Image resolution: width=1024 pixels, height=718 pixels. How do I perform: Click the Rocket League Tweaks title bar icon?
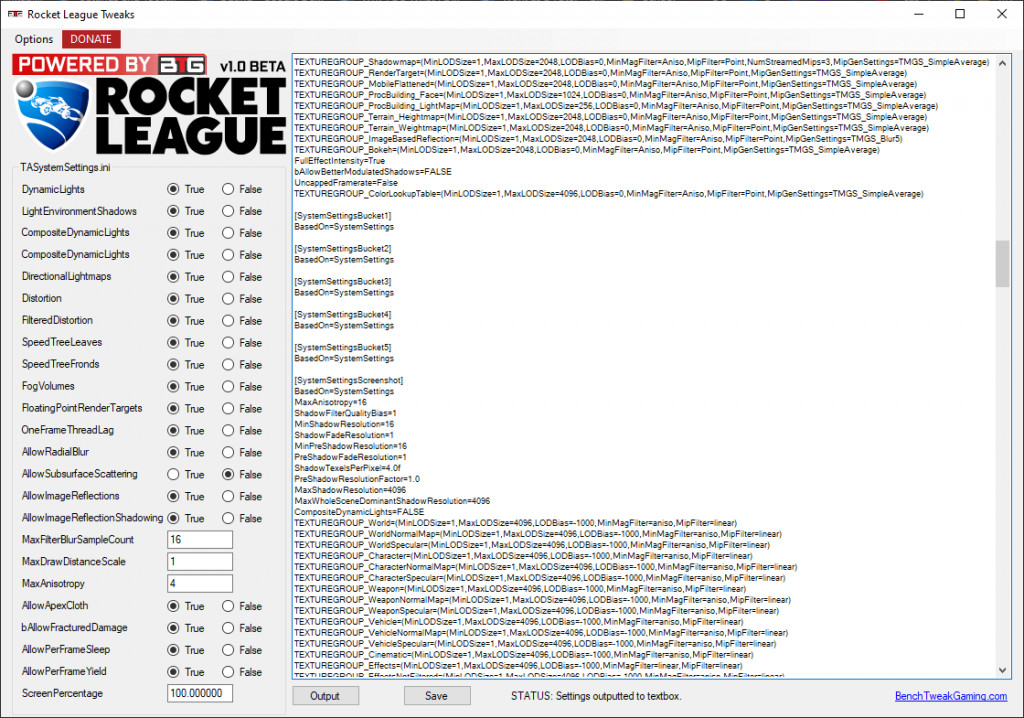15,14
